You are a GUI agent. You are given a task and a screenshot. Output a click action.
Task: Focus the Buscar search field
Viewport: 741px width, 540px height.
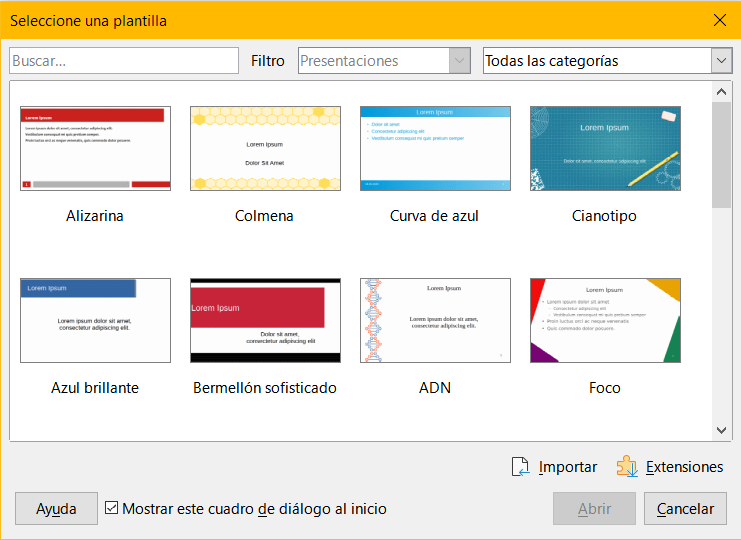coord(124,61)
